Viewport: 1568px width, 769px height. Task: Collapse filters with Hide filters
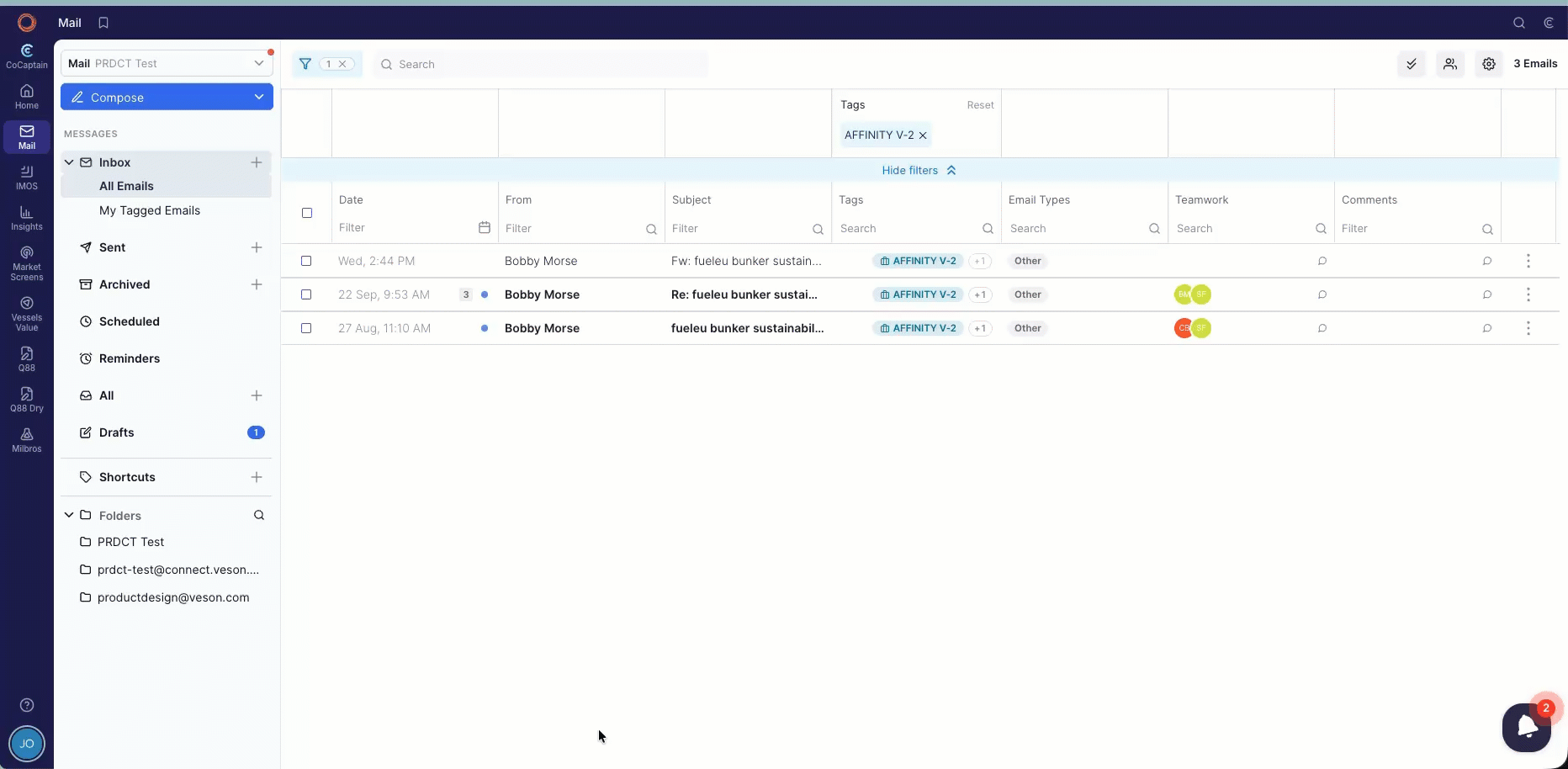[x=919, y=170]
